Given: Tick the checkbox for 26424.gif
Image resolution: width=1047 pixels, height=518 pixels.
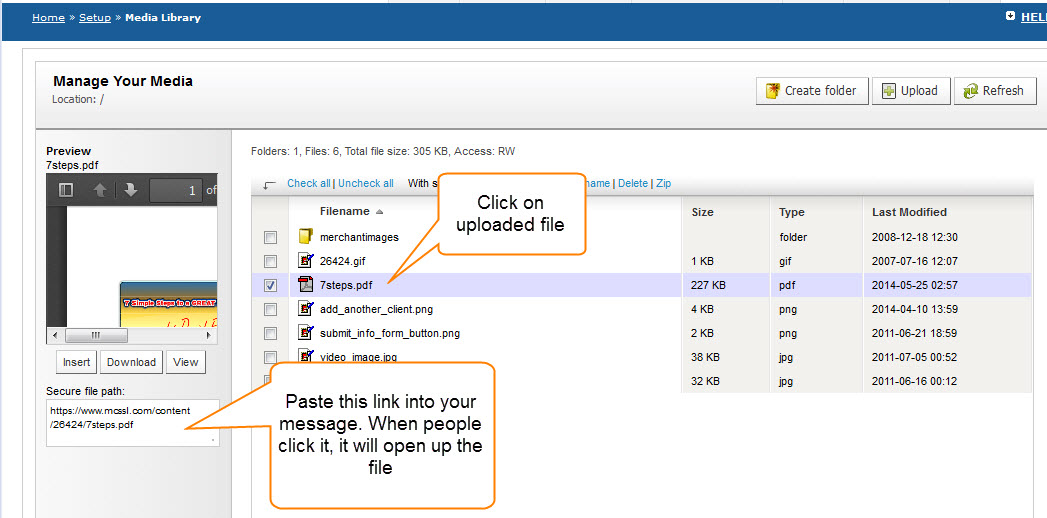Looking at the screenshot, I should pos(270,262).
